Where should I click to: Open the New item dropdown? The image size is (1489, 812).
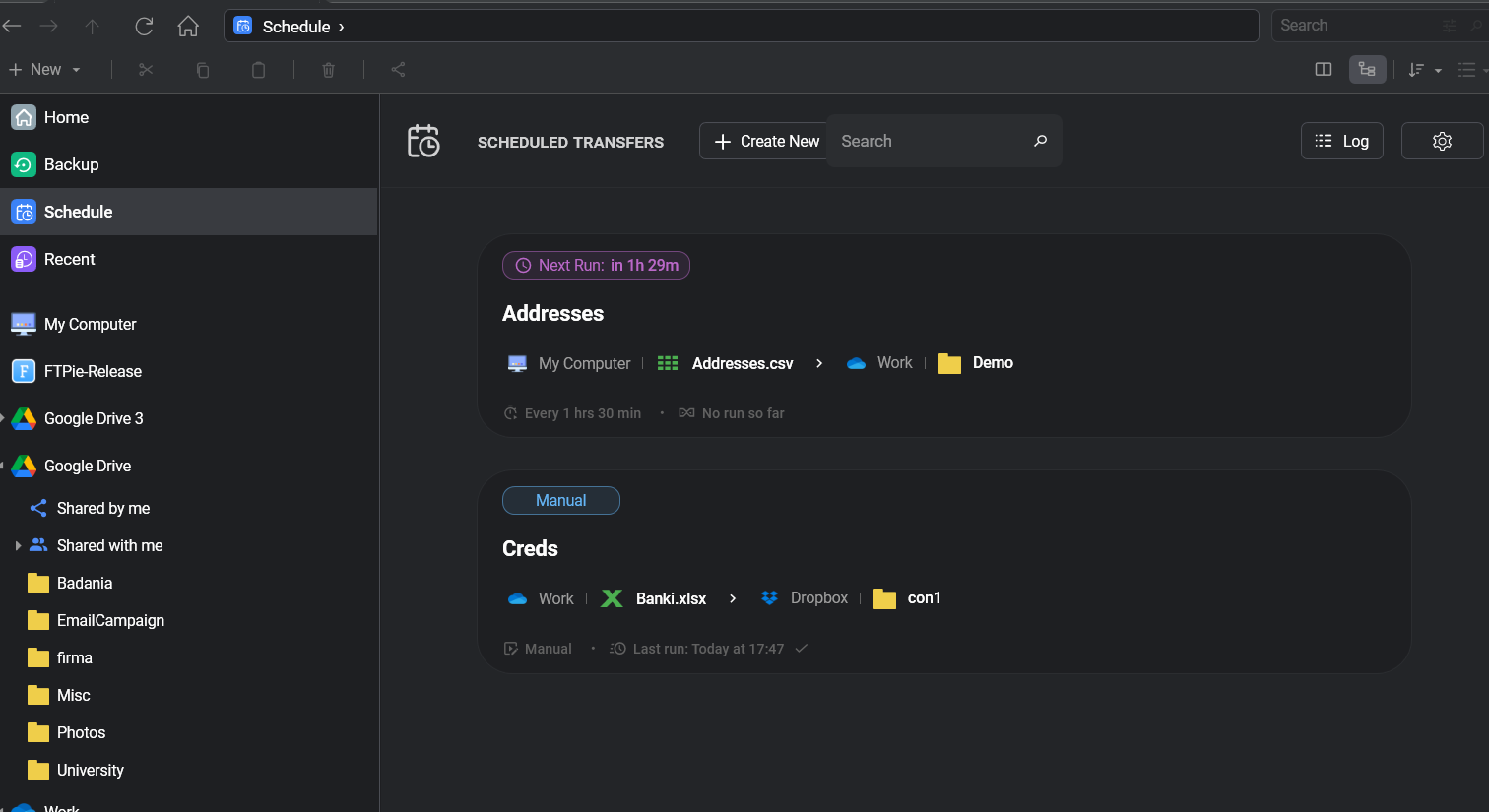45,69
